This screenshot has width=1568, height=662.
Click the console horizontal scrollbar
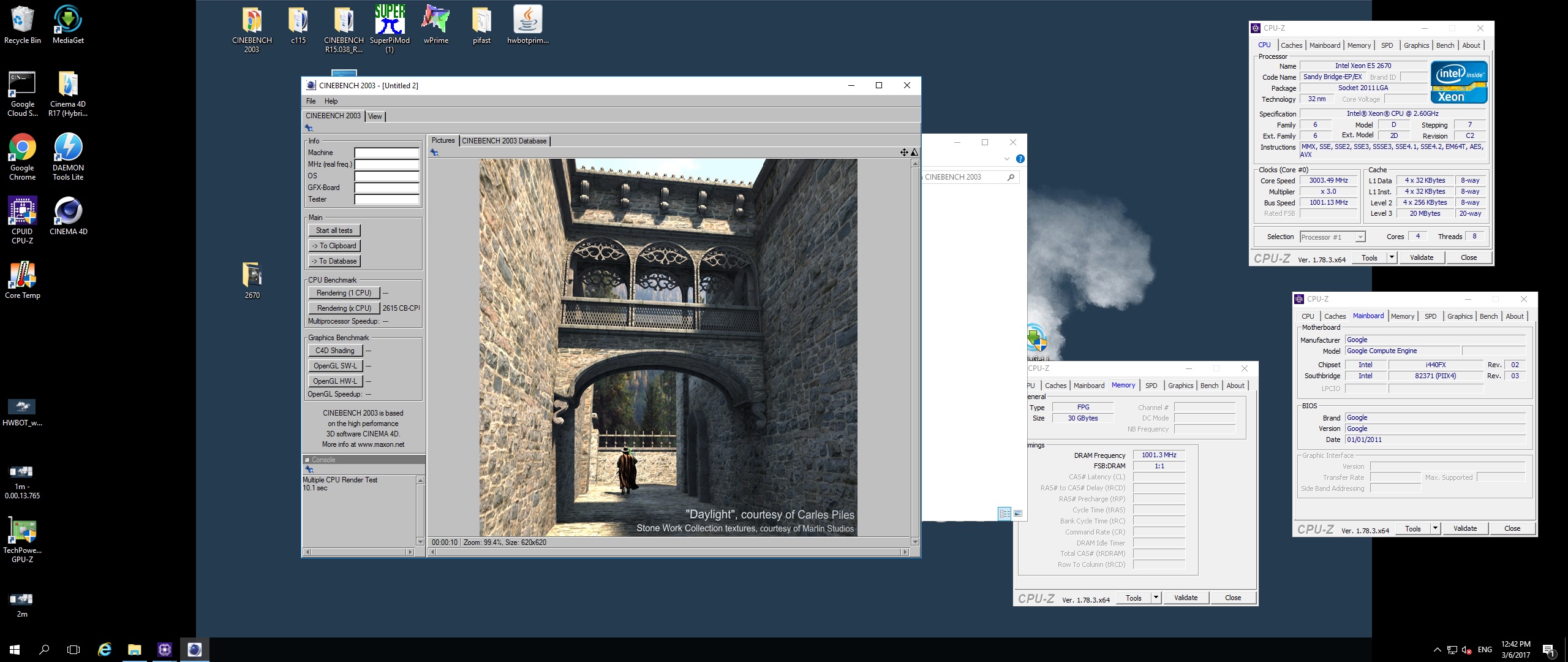click(359, 552)
